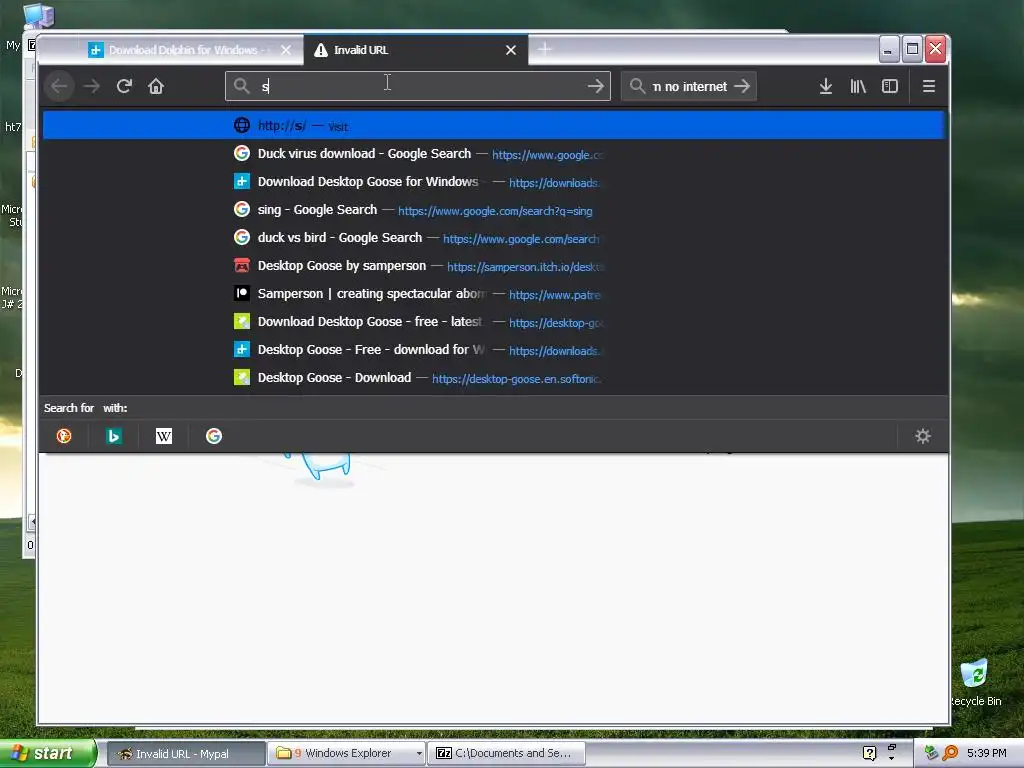Open the Downloads panel

pos(825,86)
